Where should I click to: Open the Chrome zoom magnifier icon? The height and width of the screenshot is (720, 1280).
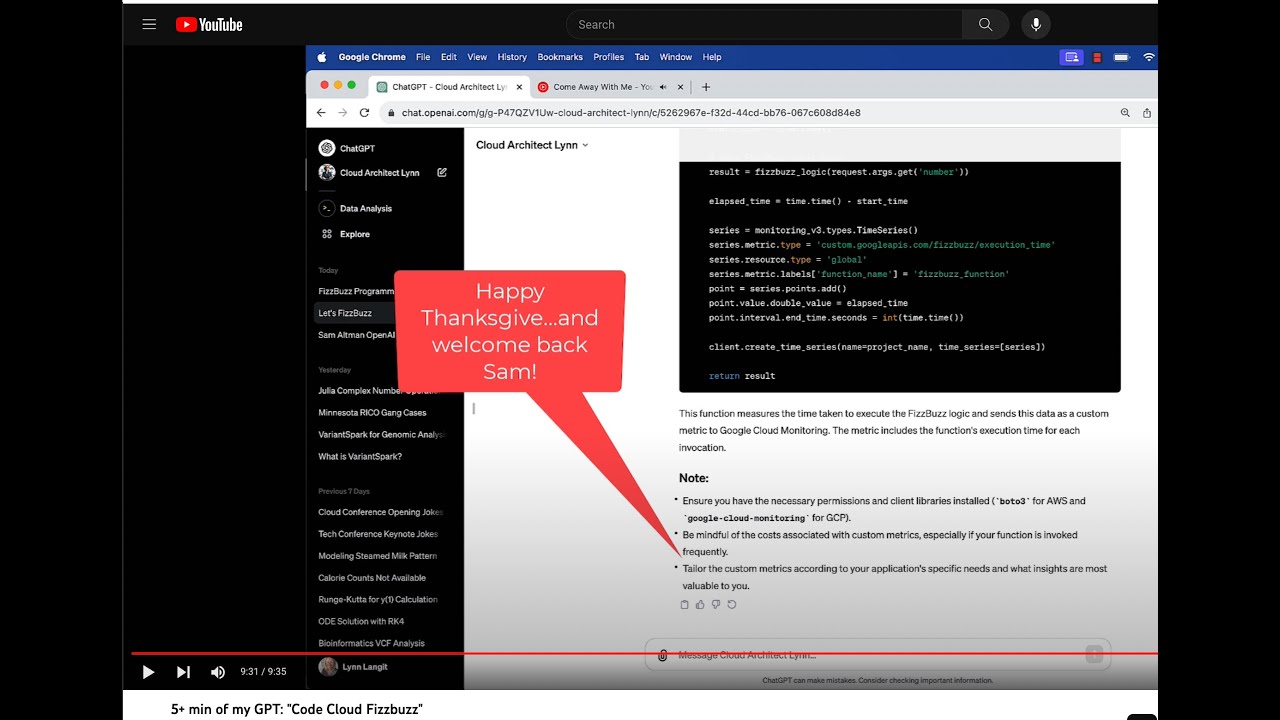(1125, 113)
